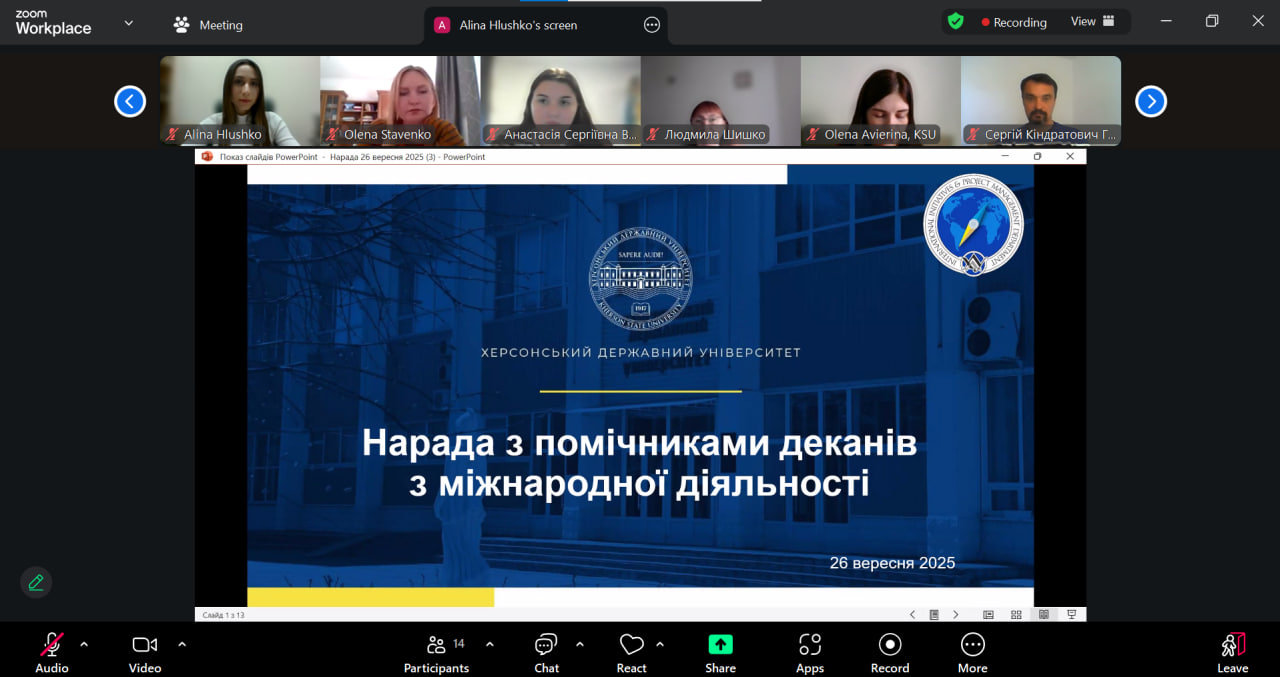Expand video options caret next to Video
The image size is (1280, 677).
182,644
